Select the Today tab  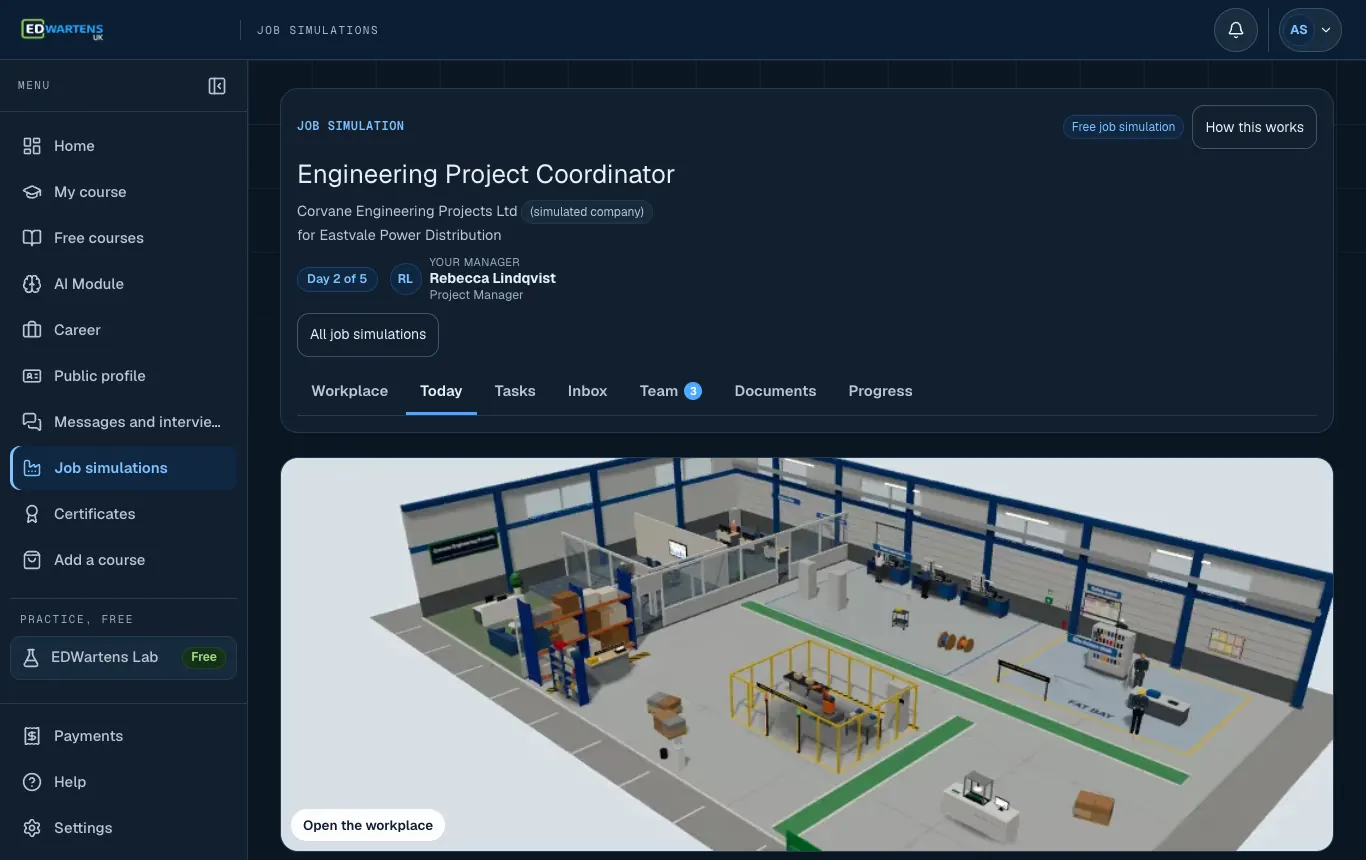[441, 391]
